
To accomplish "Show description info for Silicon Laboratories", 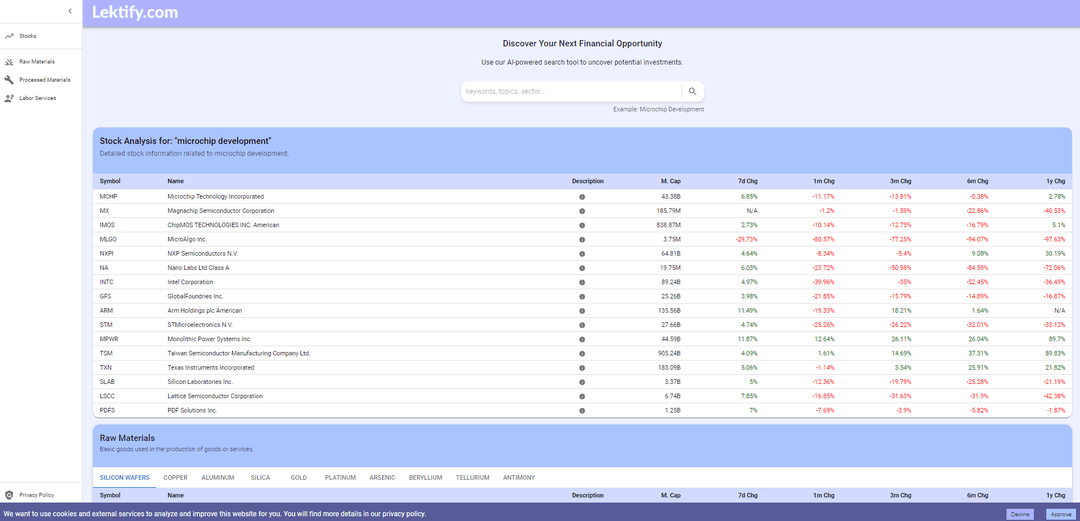I will tap(582, 382).
